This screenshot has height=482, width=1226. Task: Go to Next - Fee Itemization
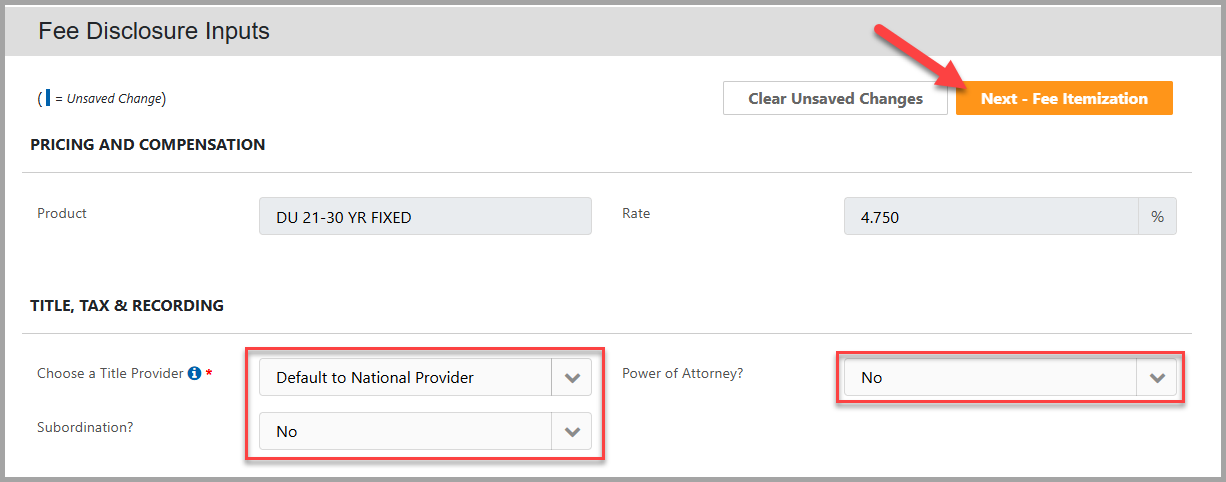[1064, 98]
